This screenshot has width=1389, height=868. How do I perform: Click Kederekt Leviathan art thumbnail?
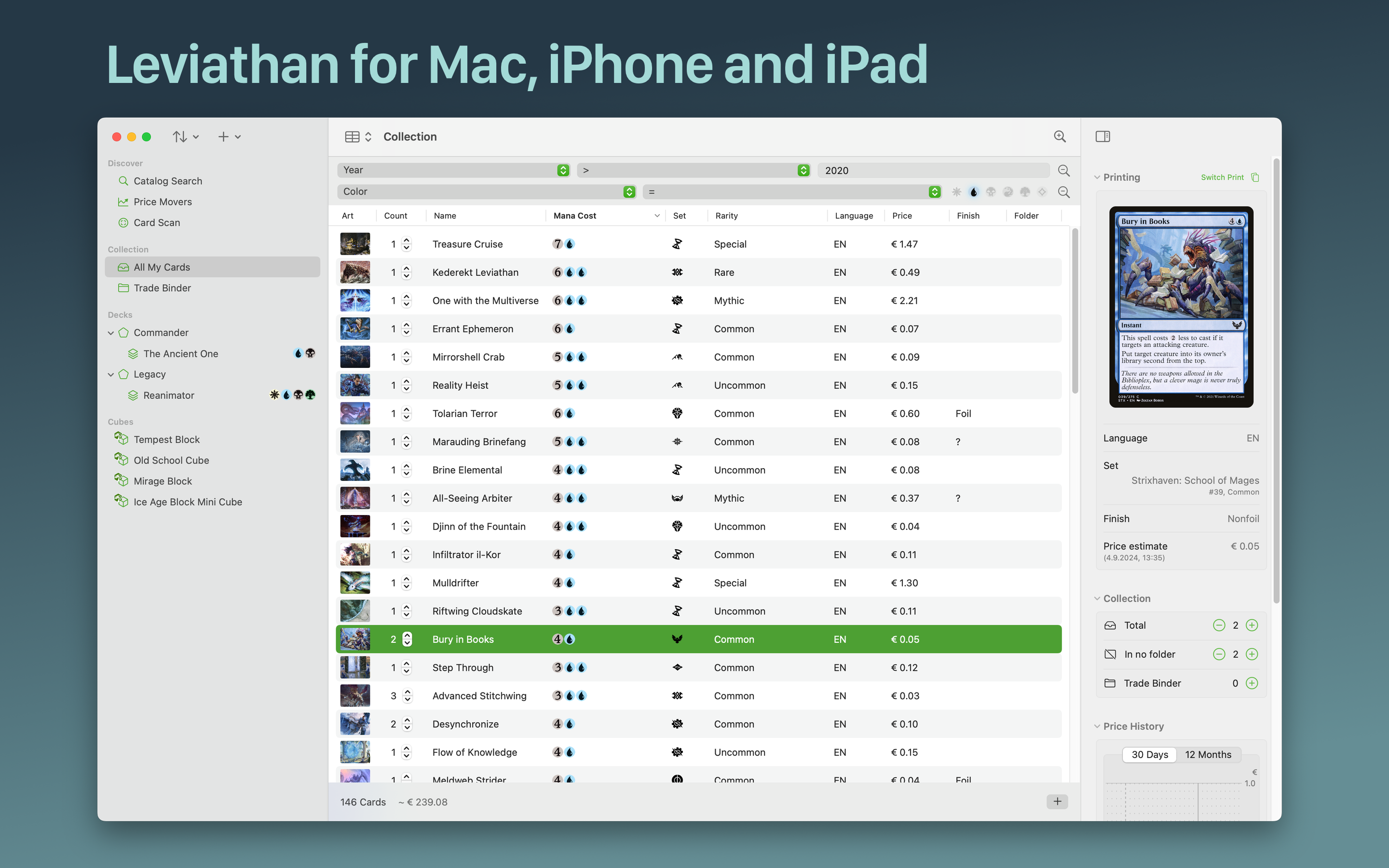click(x=354, y=272)
